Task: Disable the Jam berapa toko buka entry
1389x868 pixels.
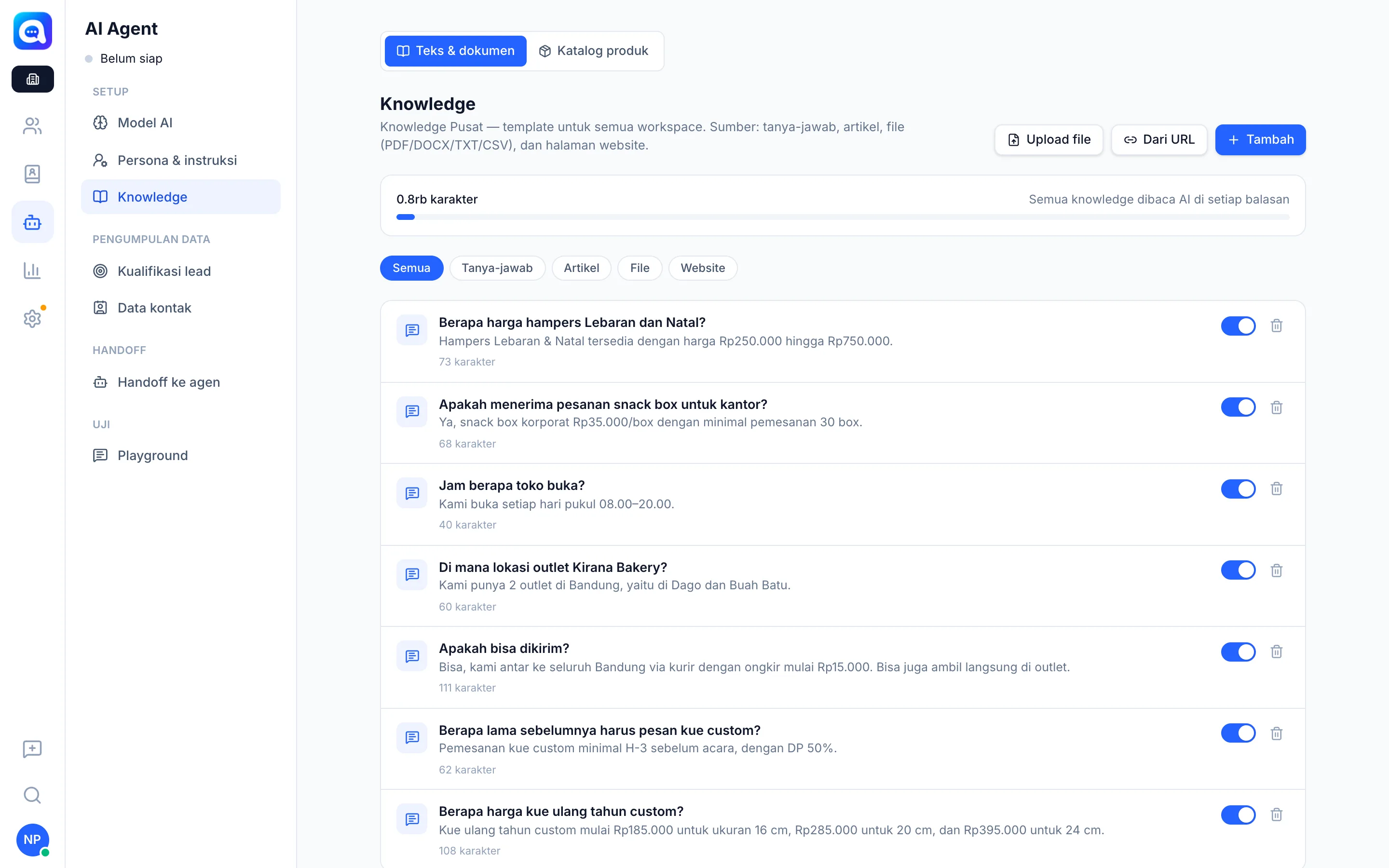Action: coord(1238,488)
